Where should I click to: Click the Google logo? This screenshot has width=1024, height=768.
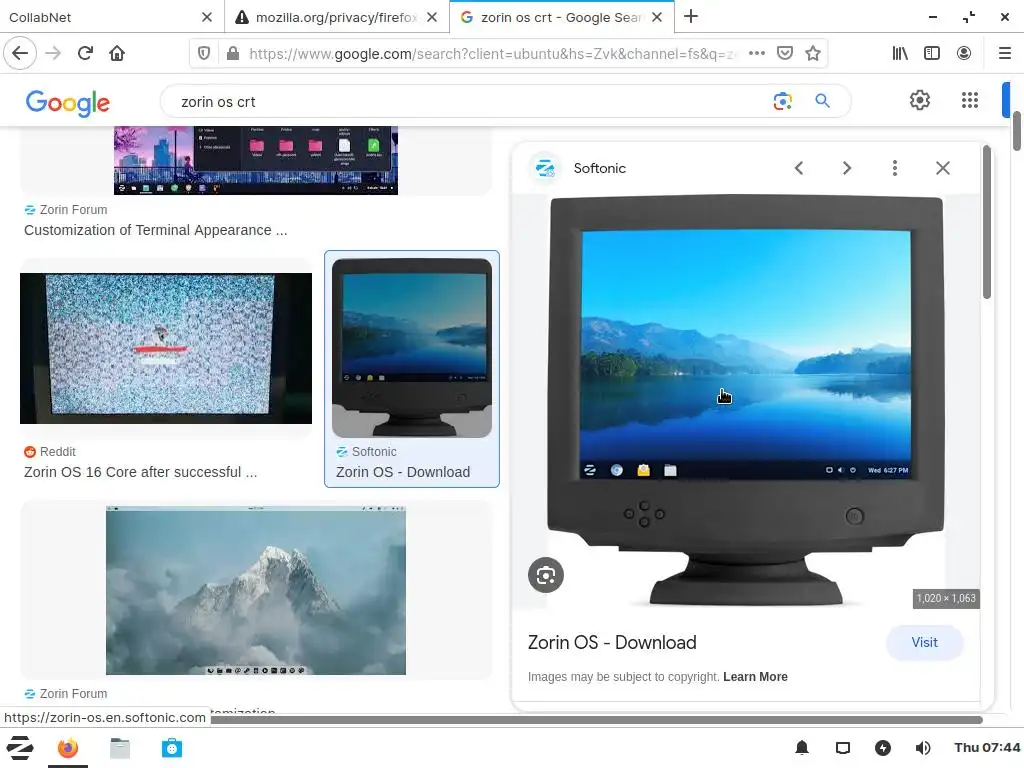67,103
